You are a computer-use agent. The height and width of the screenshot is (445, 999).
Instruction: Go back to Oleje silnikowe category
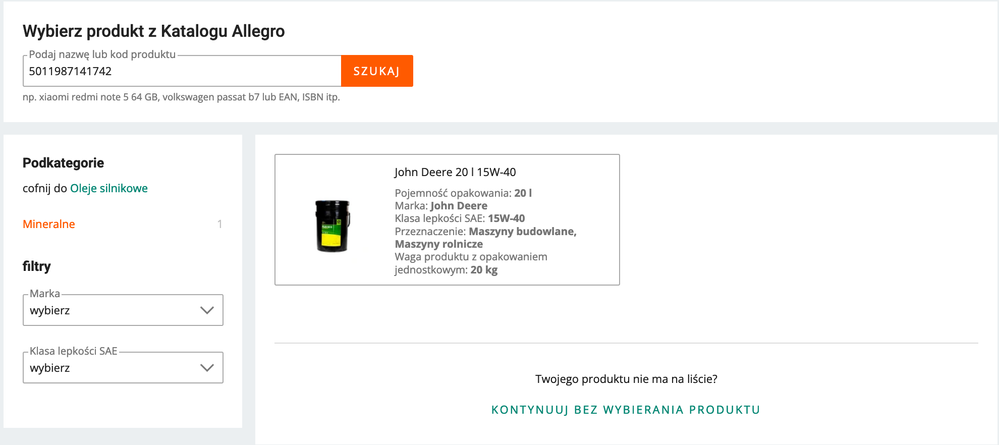click(109, 188)
